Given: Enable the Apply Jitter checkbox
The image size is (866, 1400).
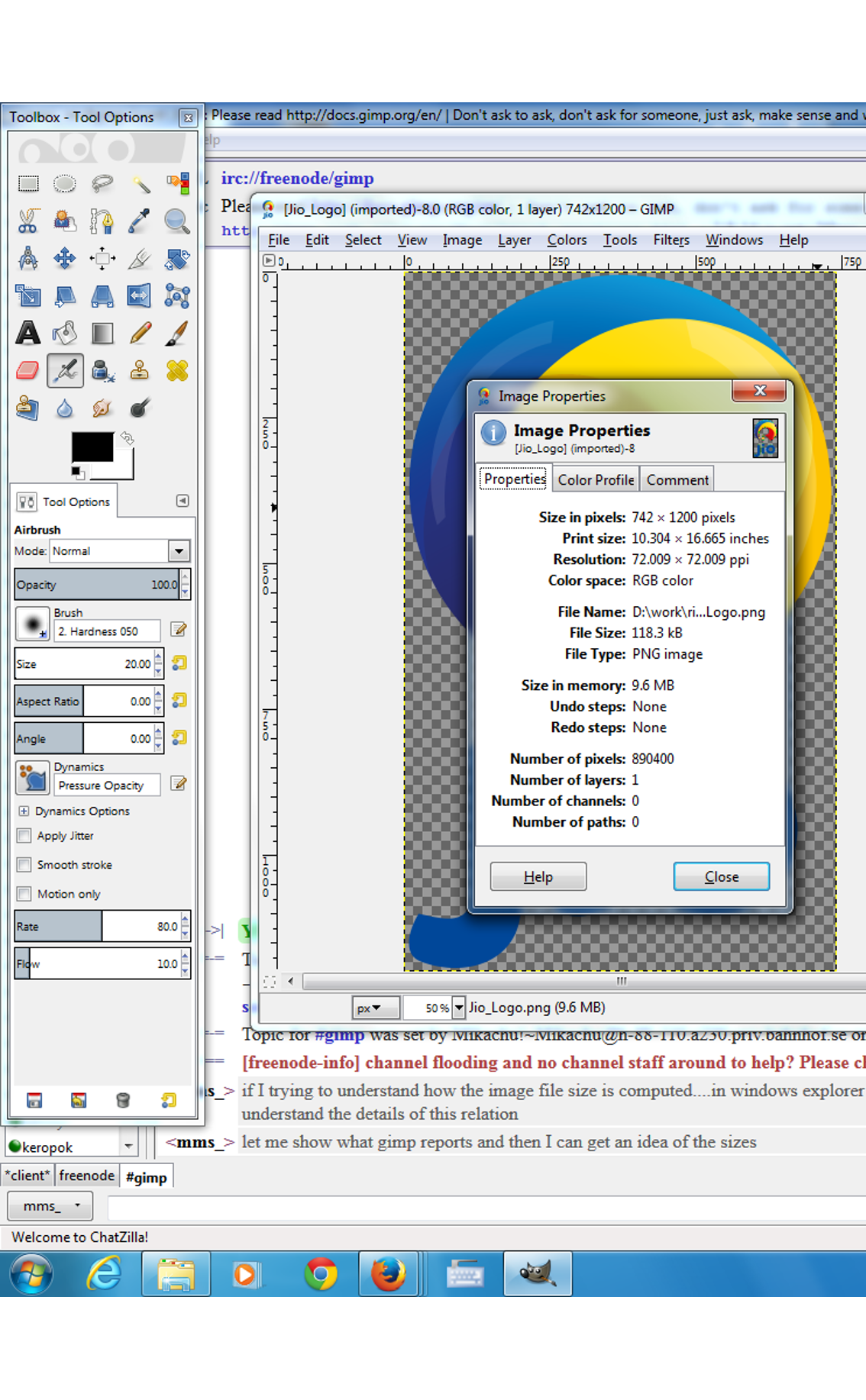Looking at the screenshot, I should (x=24, y=835).
